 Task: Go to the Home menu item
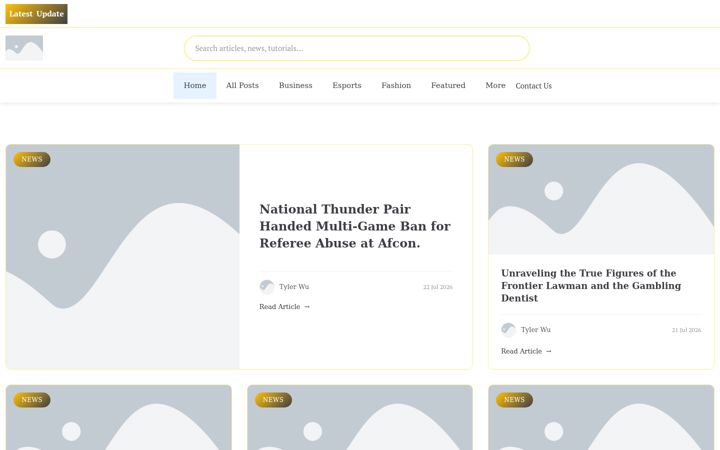(x=195, y=85)
